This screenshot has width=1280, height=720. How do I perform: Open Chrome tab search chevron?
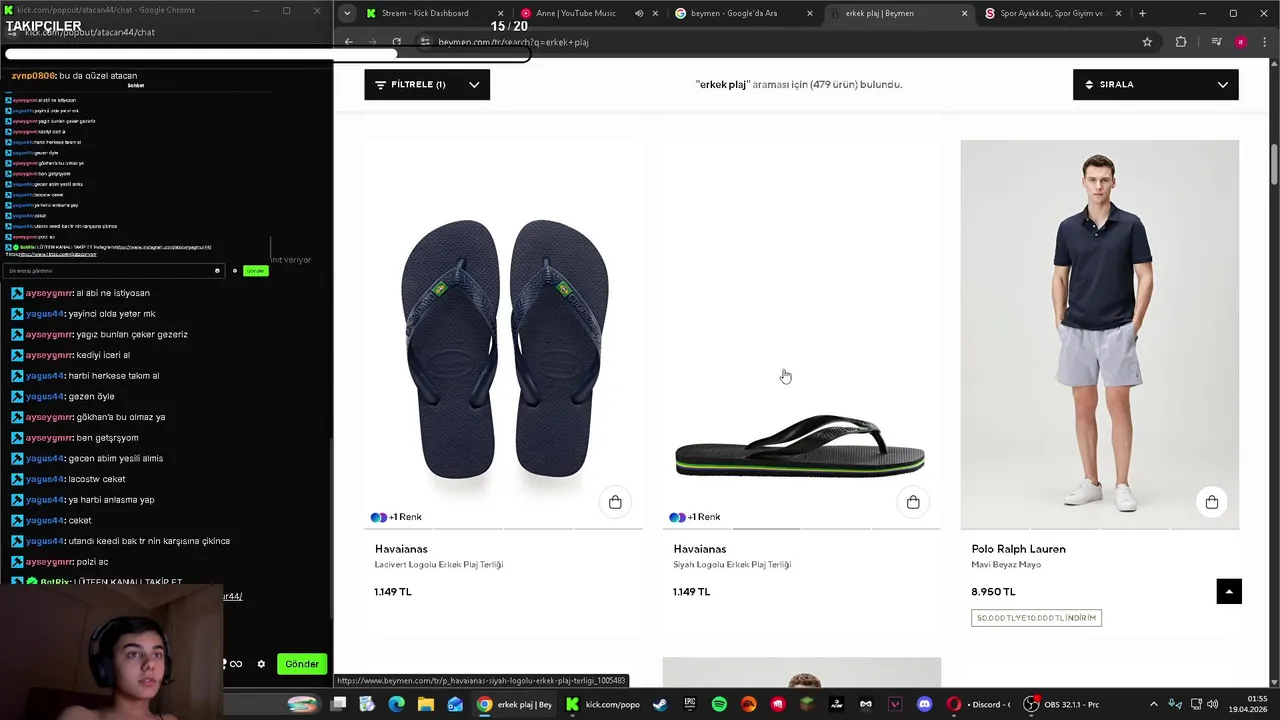(346, 13)
